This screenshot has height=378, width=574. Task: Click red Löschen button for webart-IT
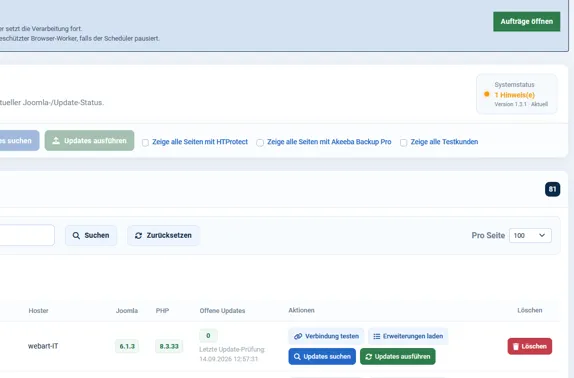click(x=530, y=346)
